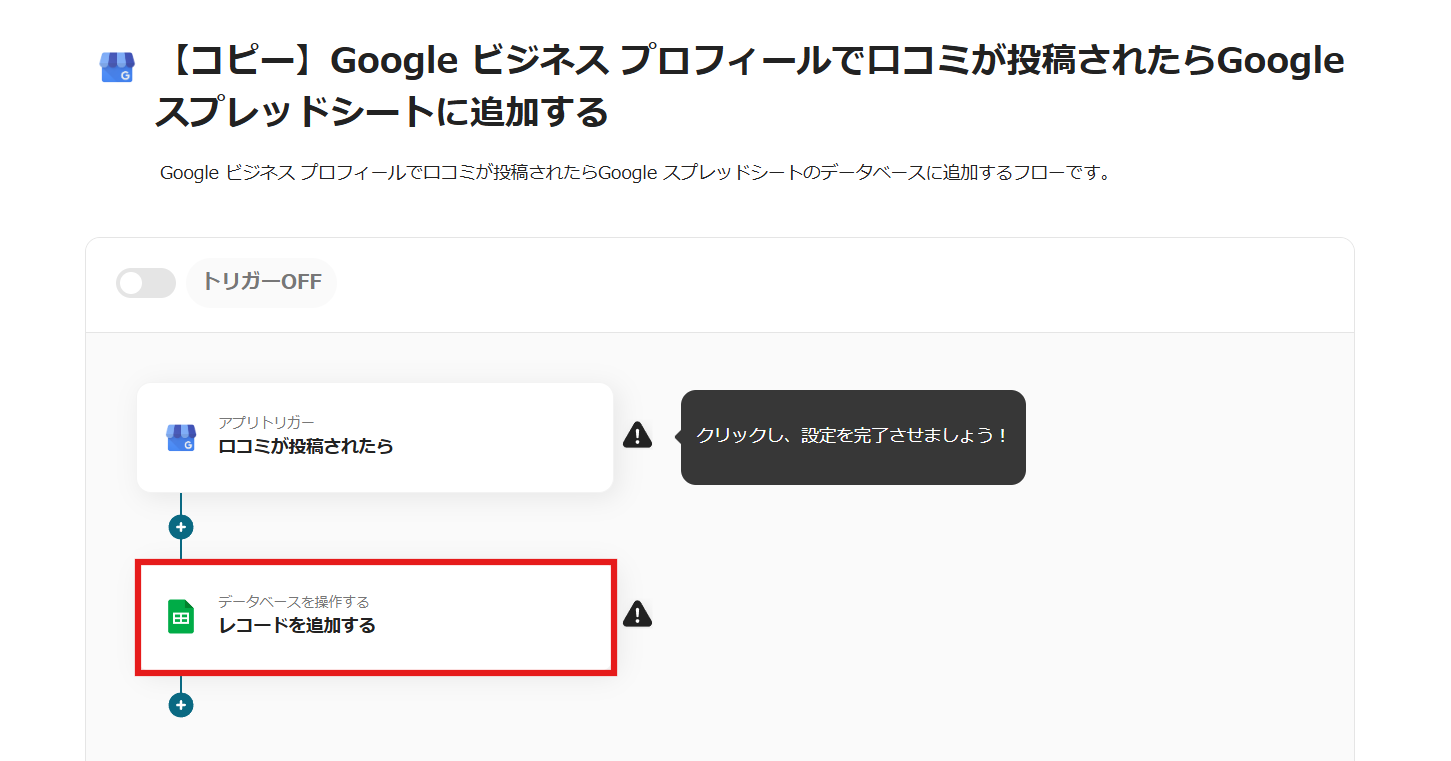Click the トリガーOFF label

(262, 282)
